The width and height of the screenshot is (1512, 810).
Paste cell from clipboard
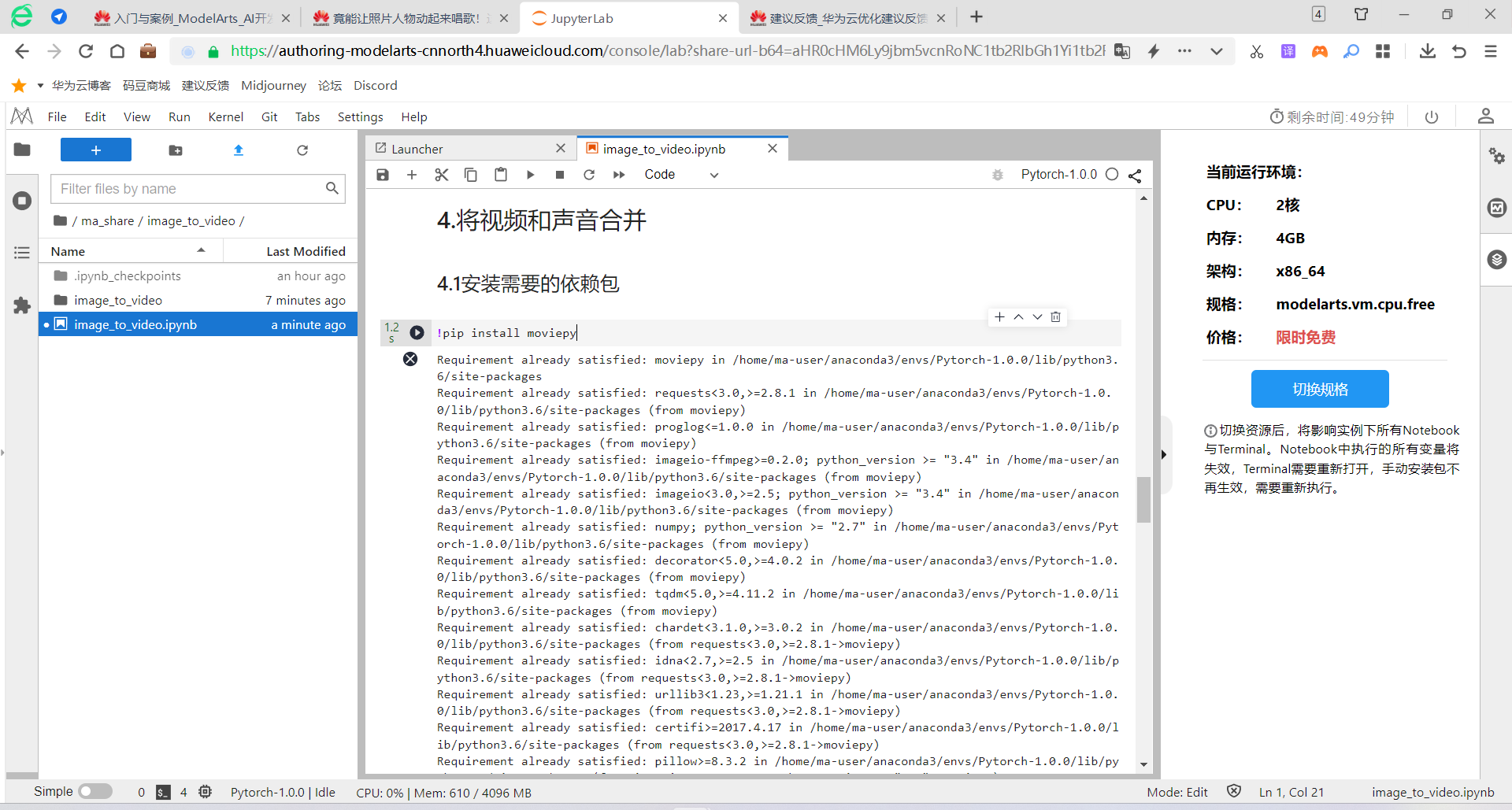[501, 175]
